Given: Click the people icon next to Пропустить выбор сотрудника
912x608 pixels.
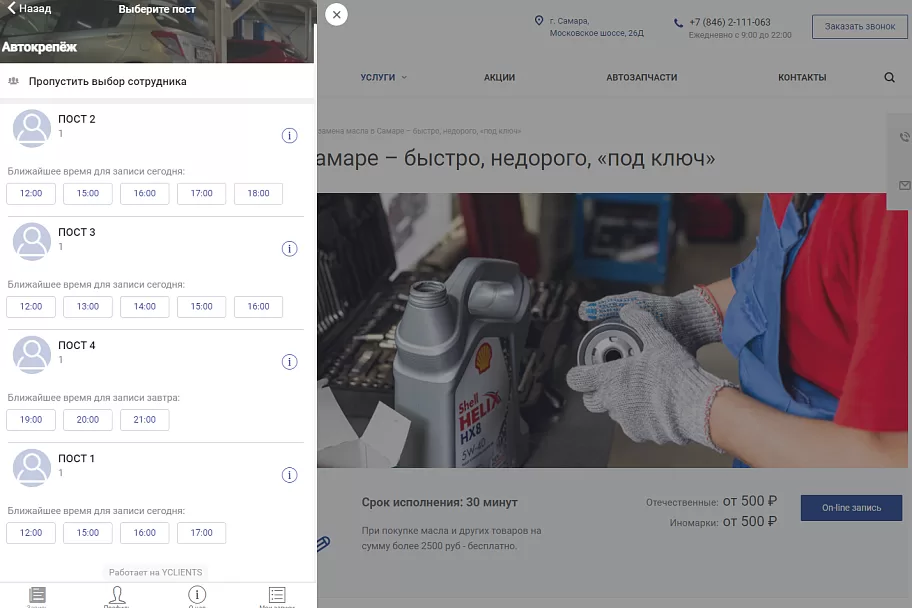Looking at the screenshot, I should tap(13, 81).
